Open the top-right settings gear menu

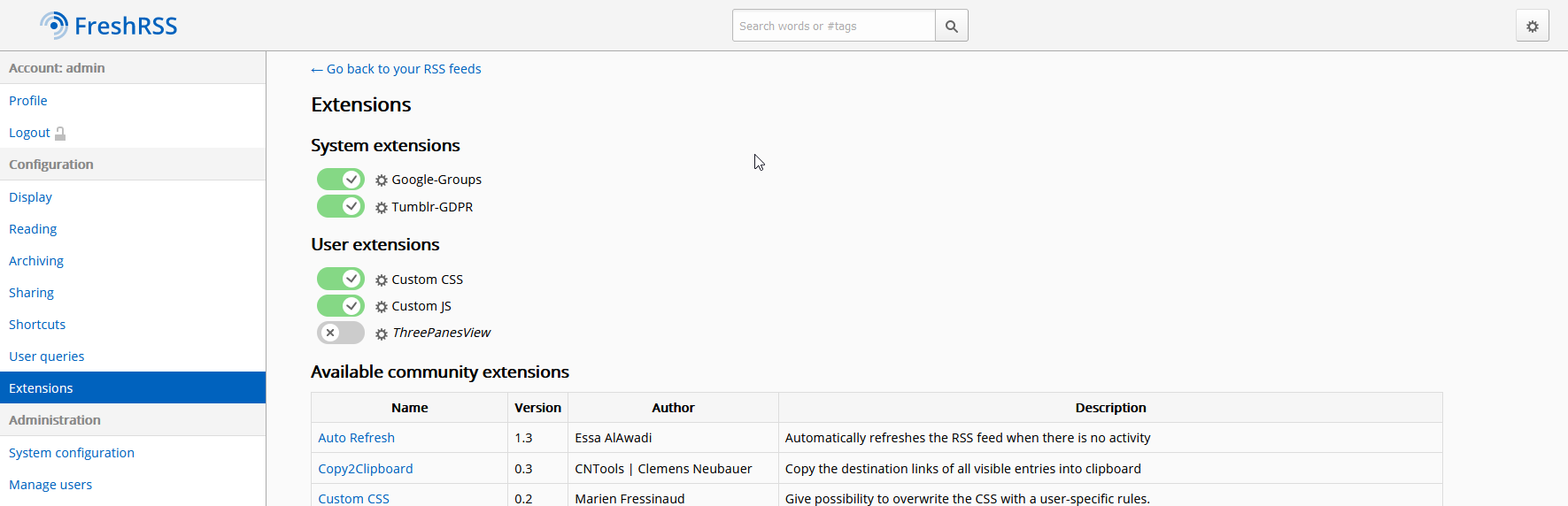coord(1532,27)
